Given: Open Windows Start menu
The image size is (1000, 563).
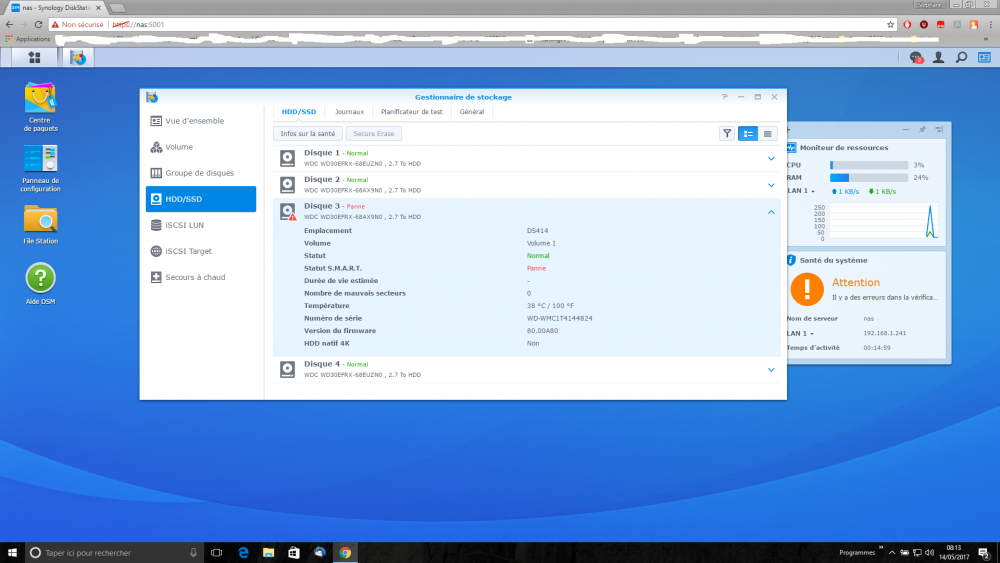Looking at the screenshot, I should tap(12, 552).
